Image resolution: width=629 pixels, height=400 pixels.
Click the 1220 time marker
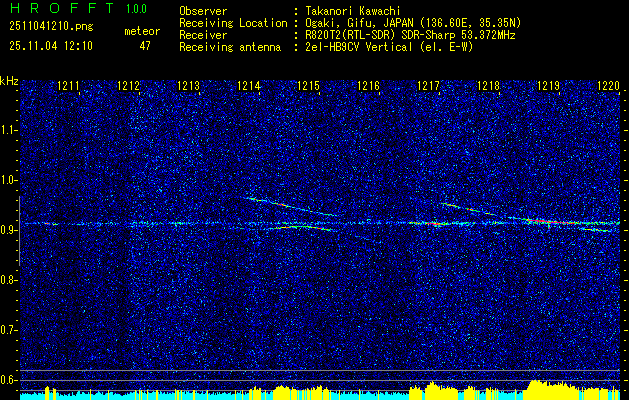609,85
